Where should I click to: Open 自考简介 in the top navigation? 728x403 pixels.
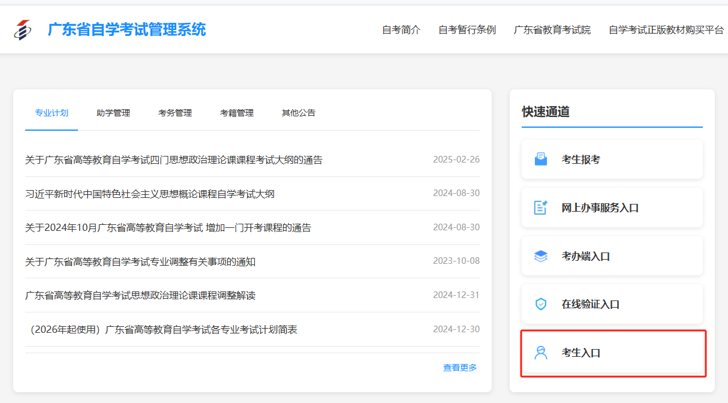coord(401,30)
